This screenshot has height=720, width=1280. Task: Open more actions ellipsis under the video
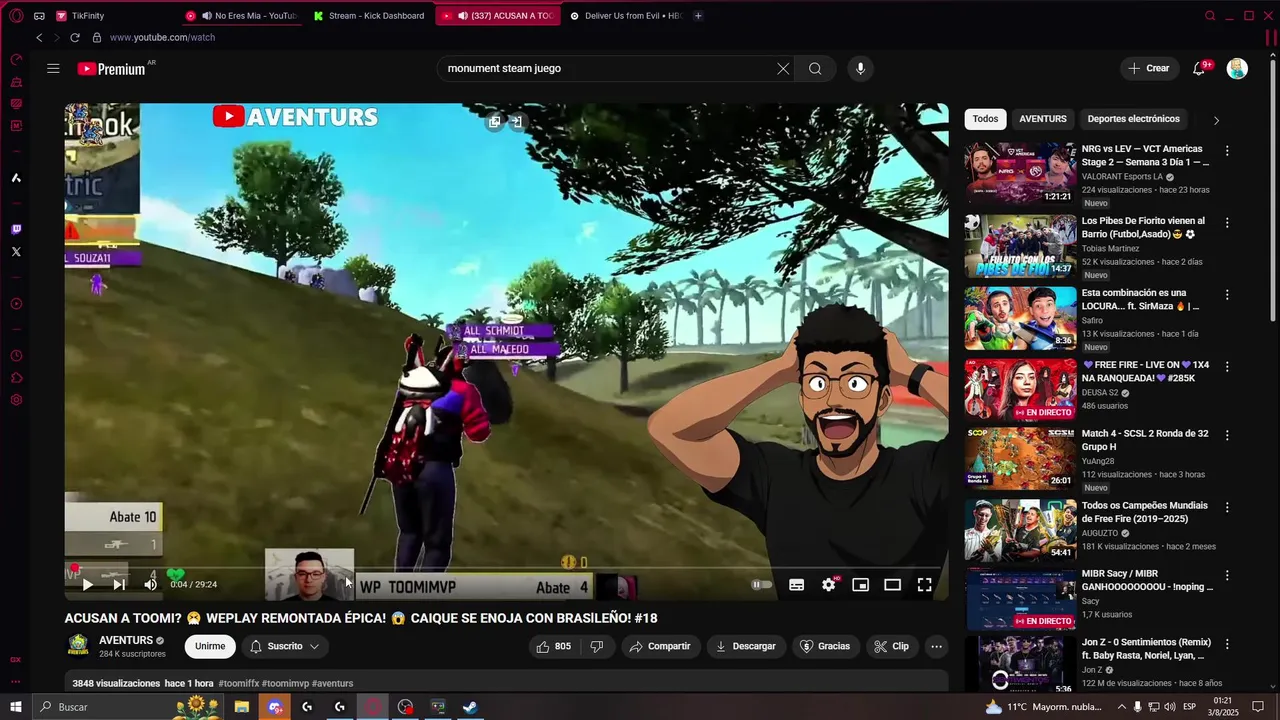pyautogui.click(x=936, y=646)
